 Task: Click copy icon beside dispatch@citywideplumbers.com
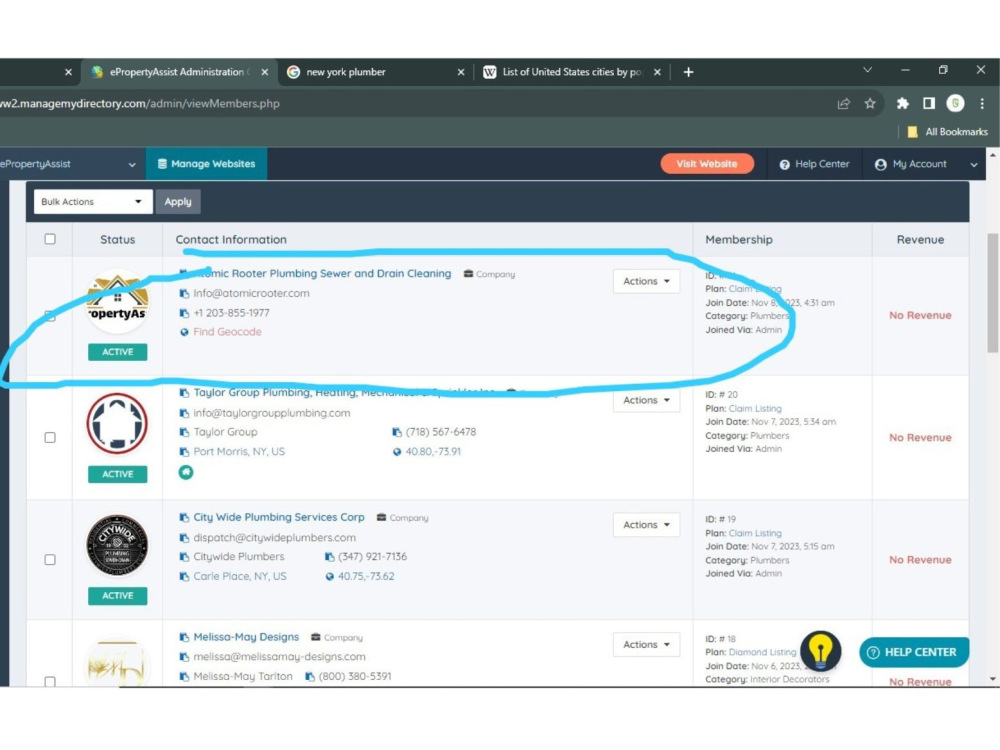pos(184,538)
